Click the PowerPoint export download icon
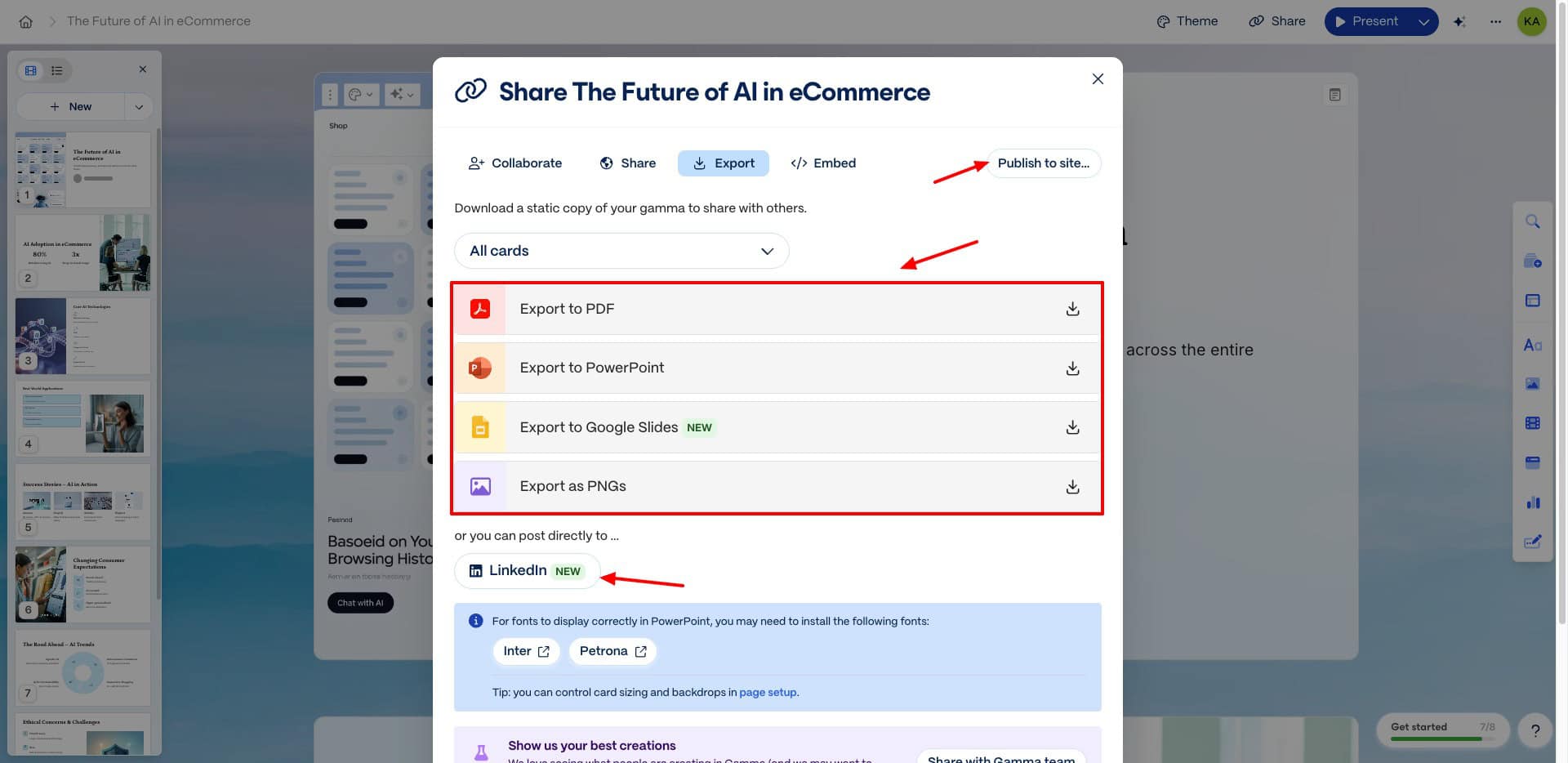 pyautogui.click(x=1072, y=368)
